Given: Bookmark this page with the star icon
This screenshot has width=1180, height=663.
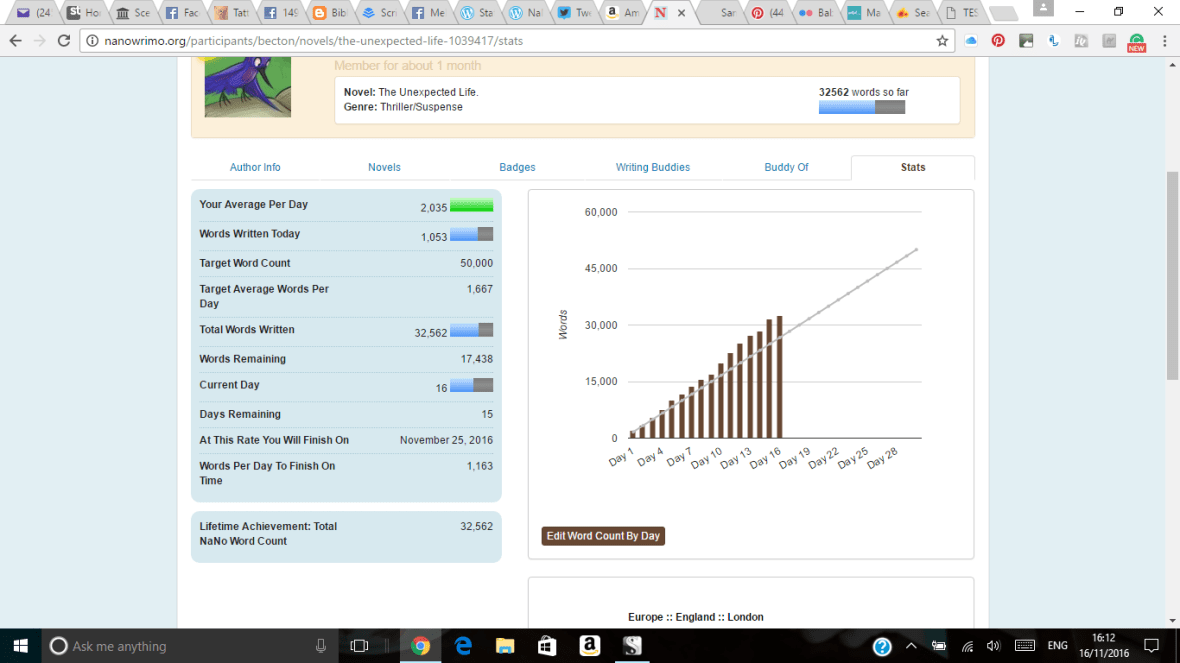Looking at the screenshot, I should (942, 41).
